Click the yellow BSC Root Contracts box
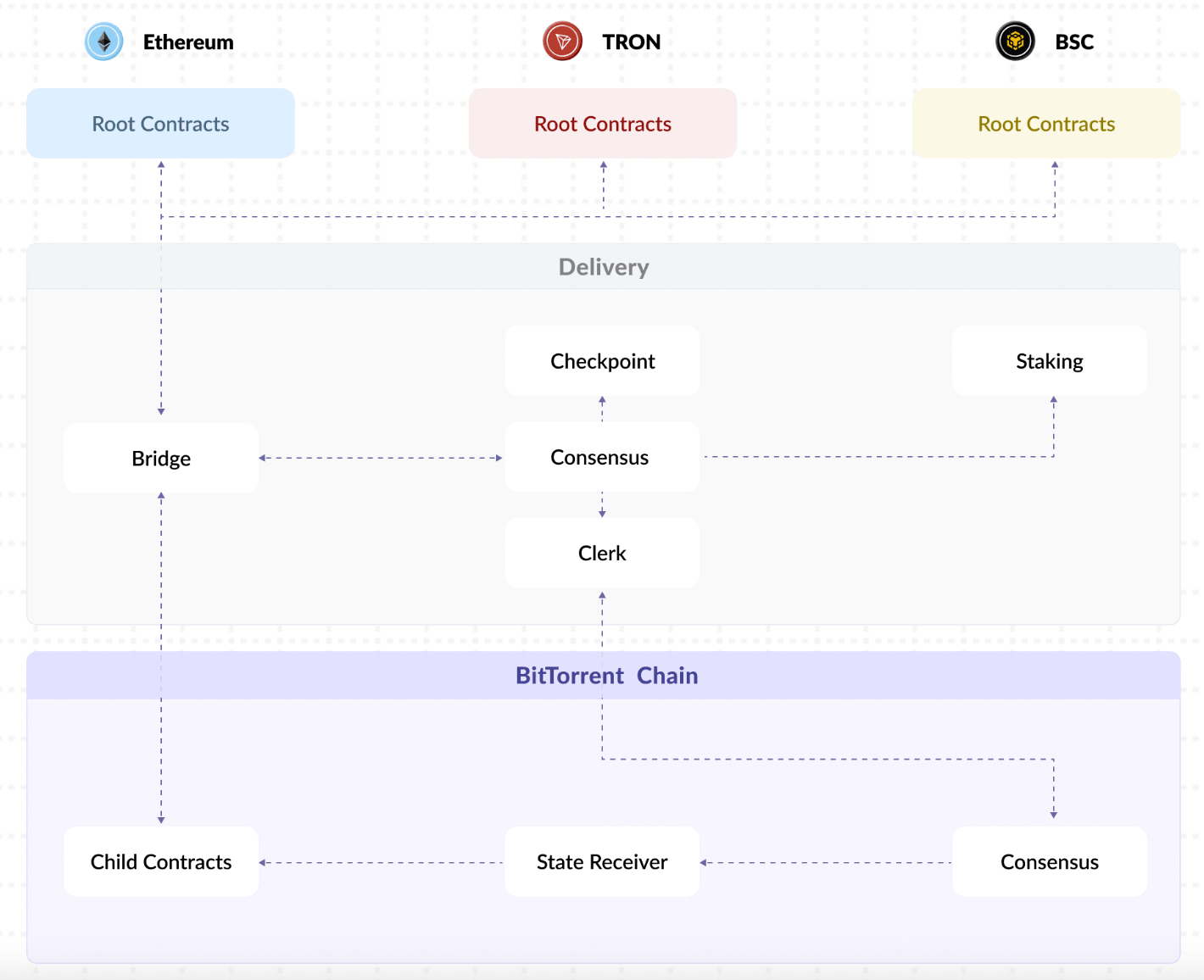The width and height of the screenshot is (1204, 980). point(1046,124)
